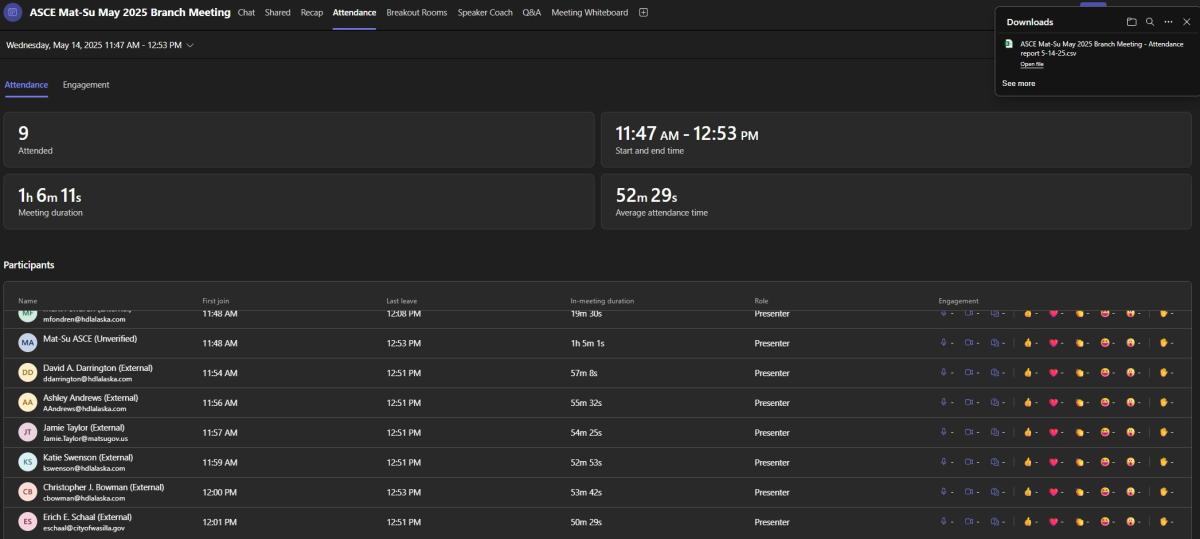Click Erich E. Schaal thumbs-up reaction icon
The height and width of the screenshot is (539, 1200).
pos(1027,522)
